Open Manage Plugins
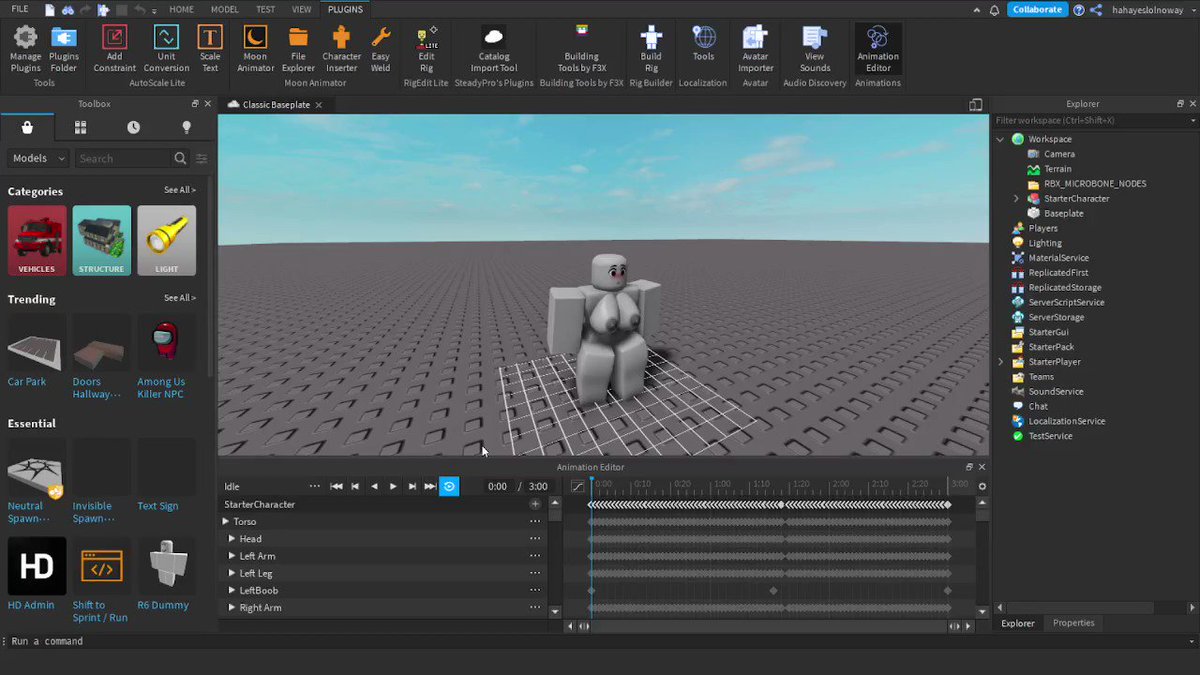 (x=25, y=48)
